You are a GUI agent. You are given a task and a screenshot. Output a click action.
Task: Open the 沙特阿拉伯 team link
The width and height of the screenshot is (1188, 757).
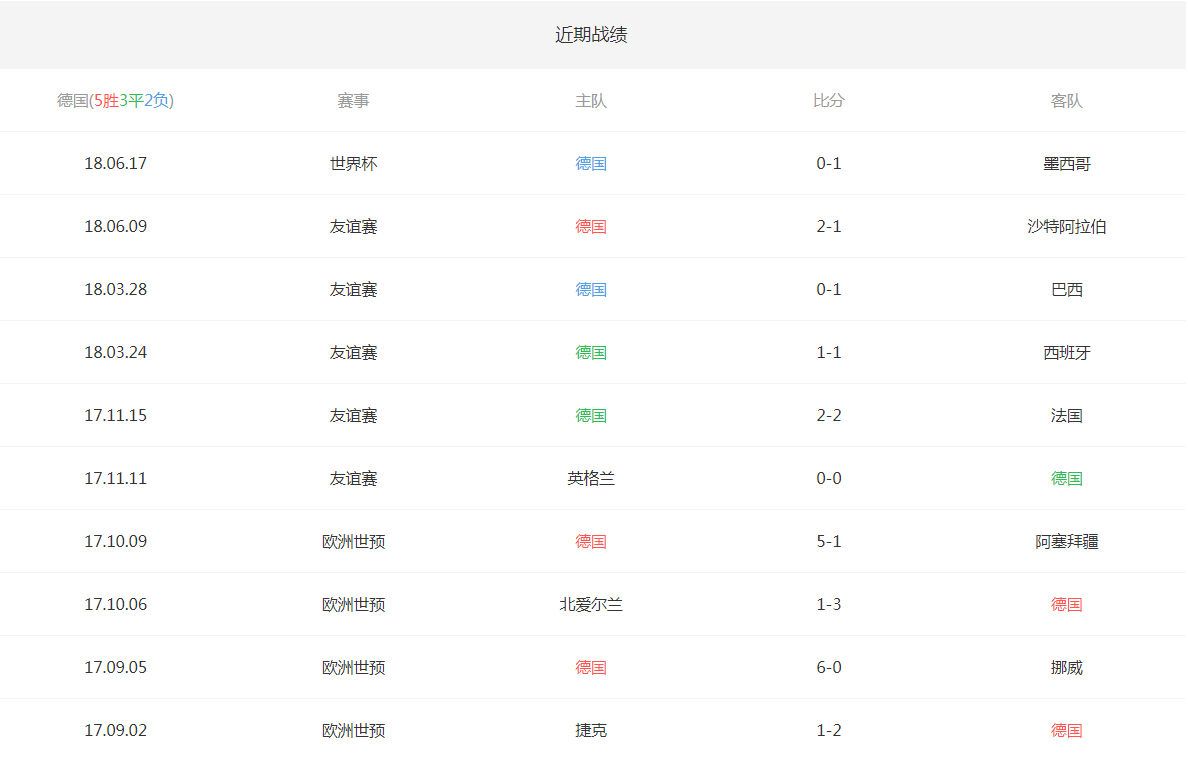coord(1066,226)
